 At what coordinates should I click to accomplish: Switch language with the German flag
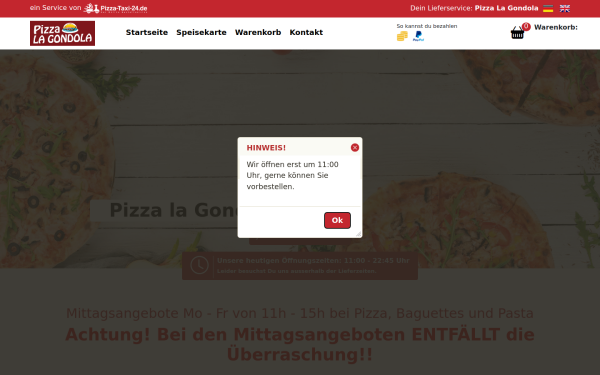point(548,8)
